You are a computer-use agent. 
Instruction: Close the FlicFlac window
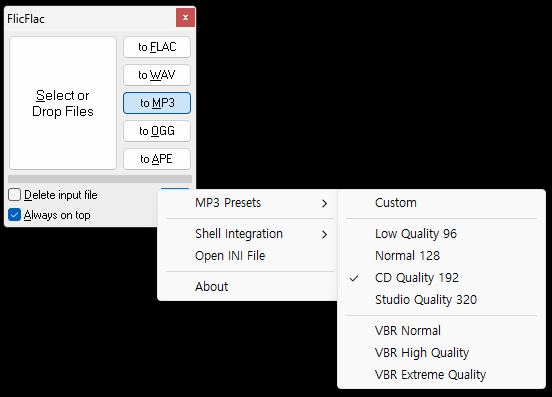click(185, 18)
